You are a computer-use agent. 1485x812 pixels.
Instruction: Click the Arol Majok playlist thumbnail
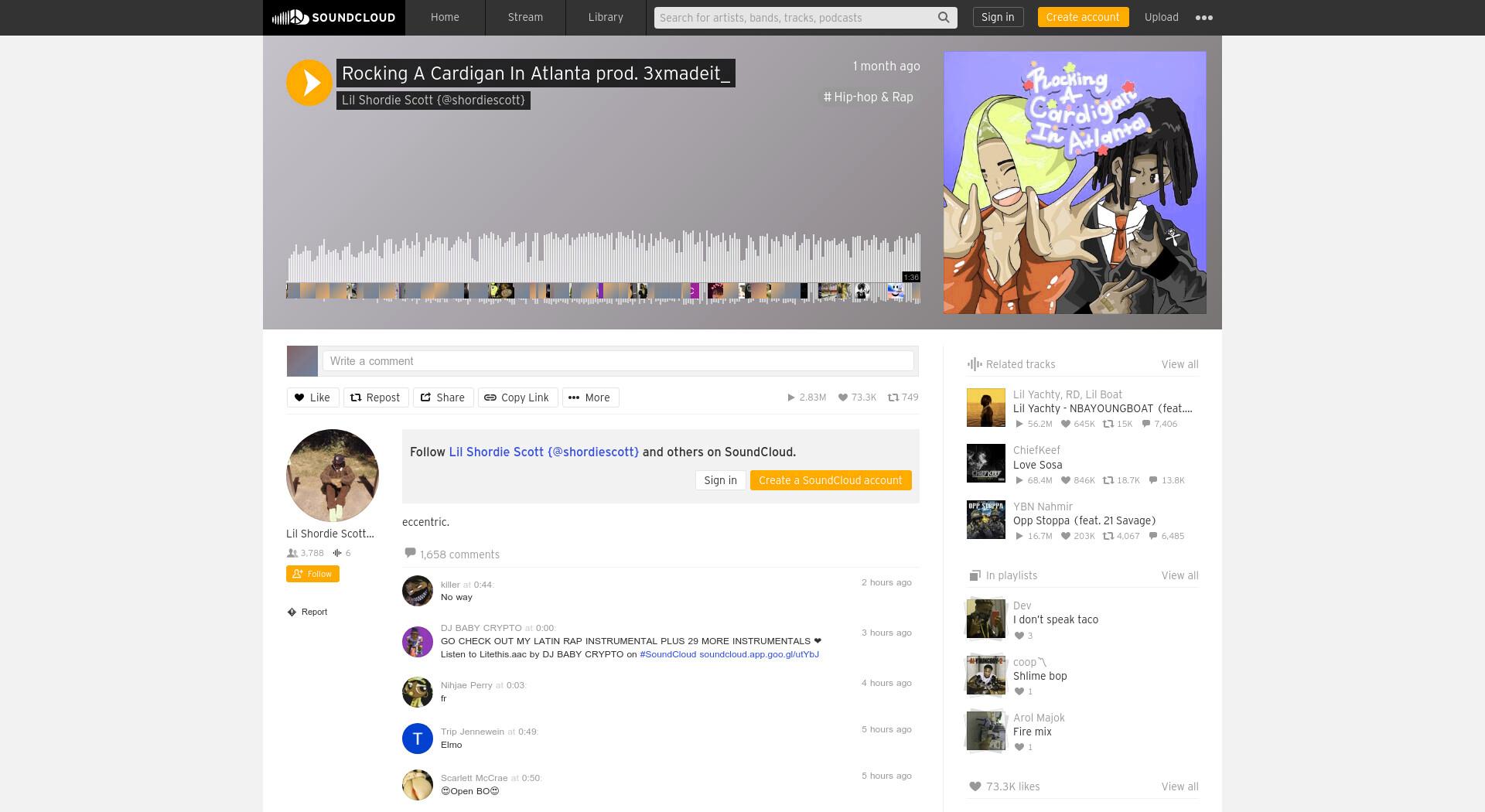click(986, 731)
